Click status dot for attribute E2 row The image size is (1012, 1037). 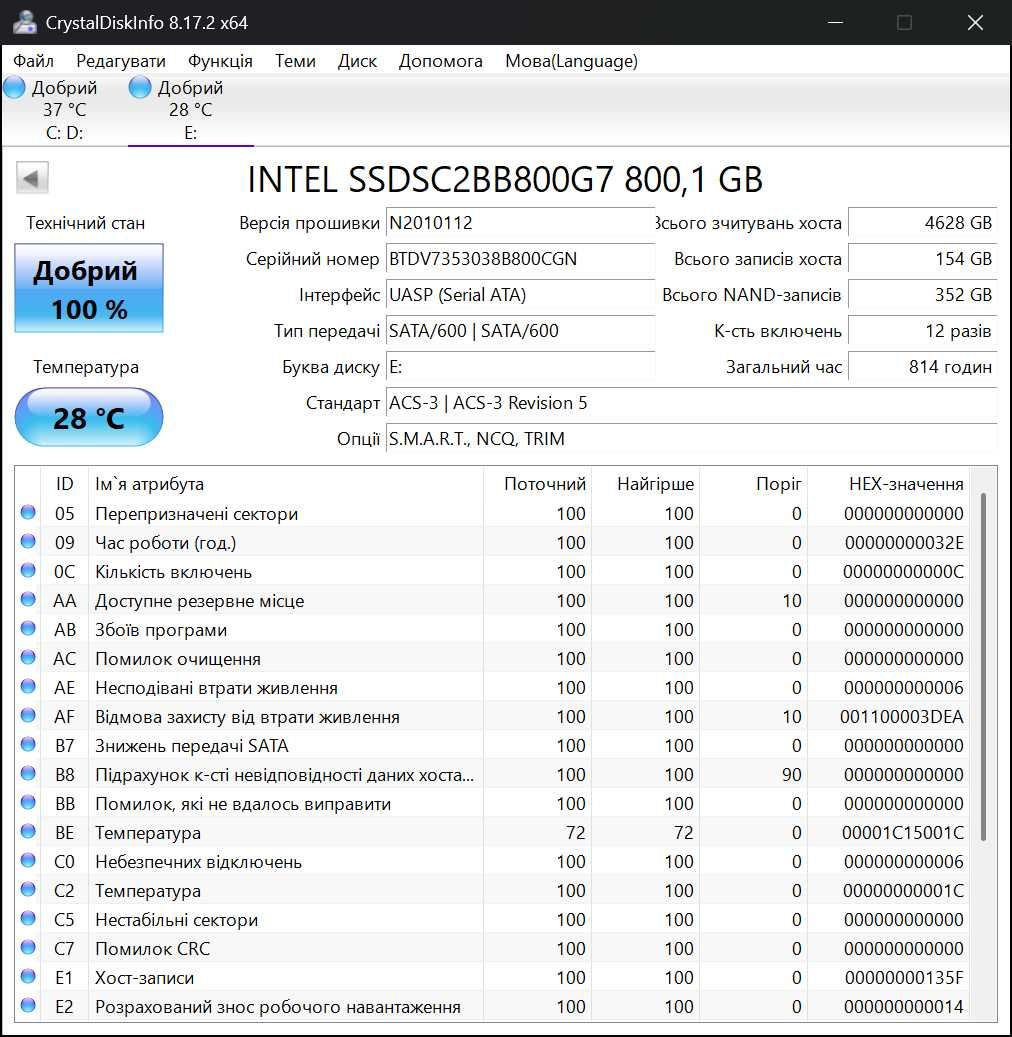[28, 1006]
